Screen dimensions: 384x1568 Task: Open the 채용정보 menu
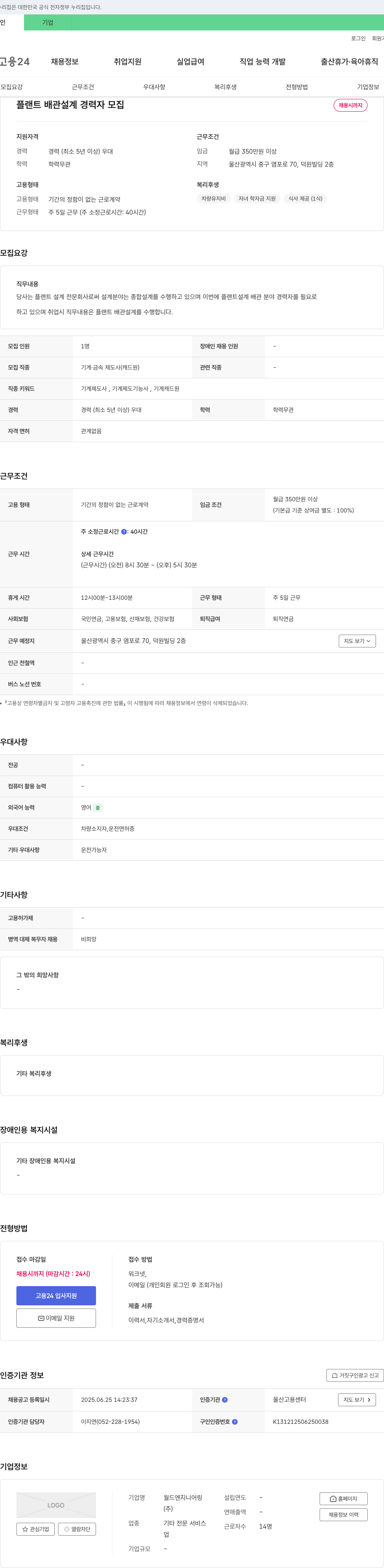tap(64, 62)
